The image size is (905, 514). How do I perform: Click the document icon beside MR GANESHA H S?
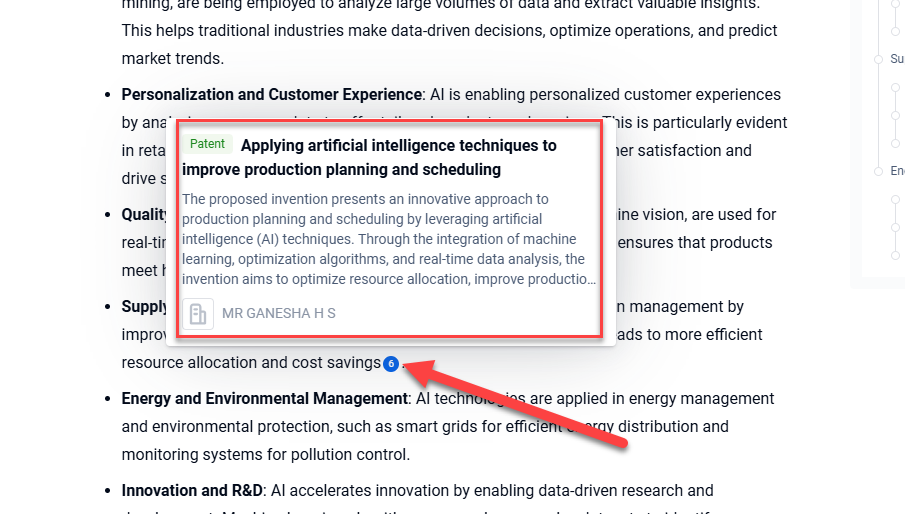click(x=198, y=313)
